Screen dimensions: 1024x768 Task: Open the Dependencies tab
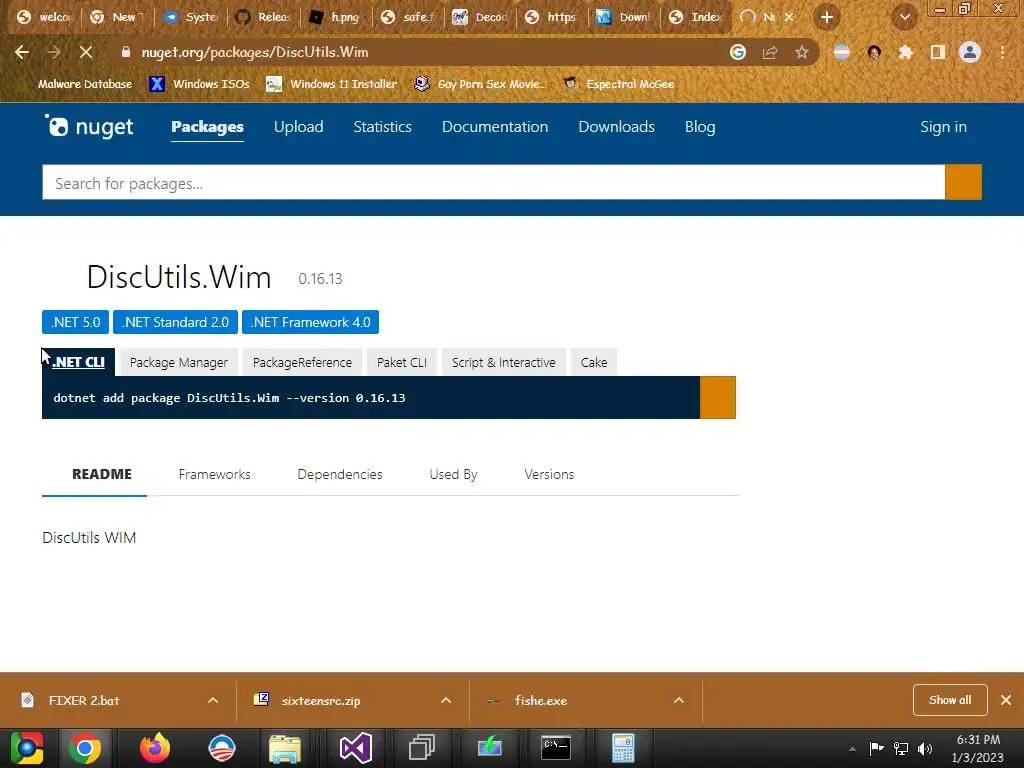[x=340, y=474]
